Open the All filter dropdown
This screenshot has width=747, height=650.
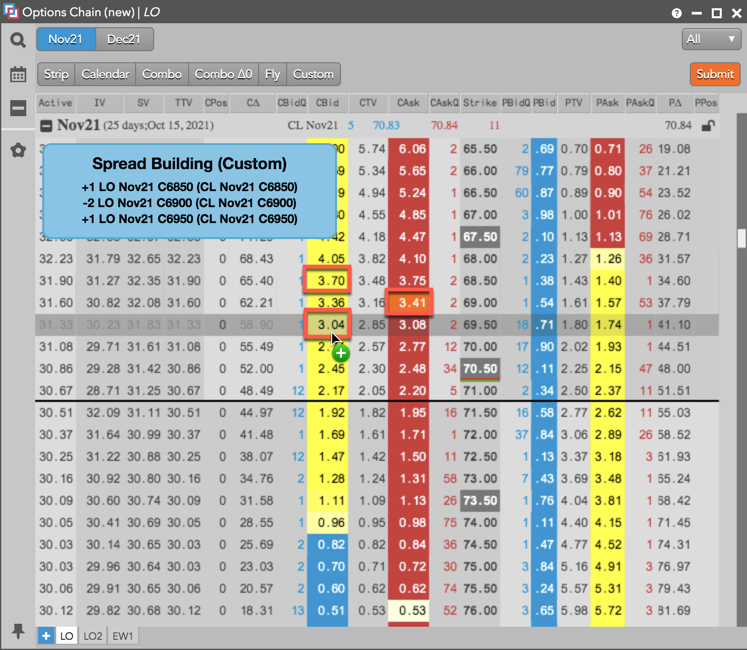click(712, 39)
